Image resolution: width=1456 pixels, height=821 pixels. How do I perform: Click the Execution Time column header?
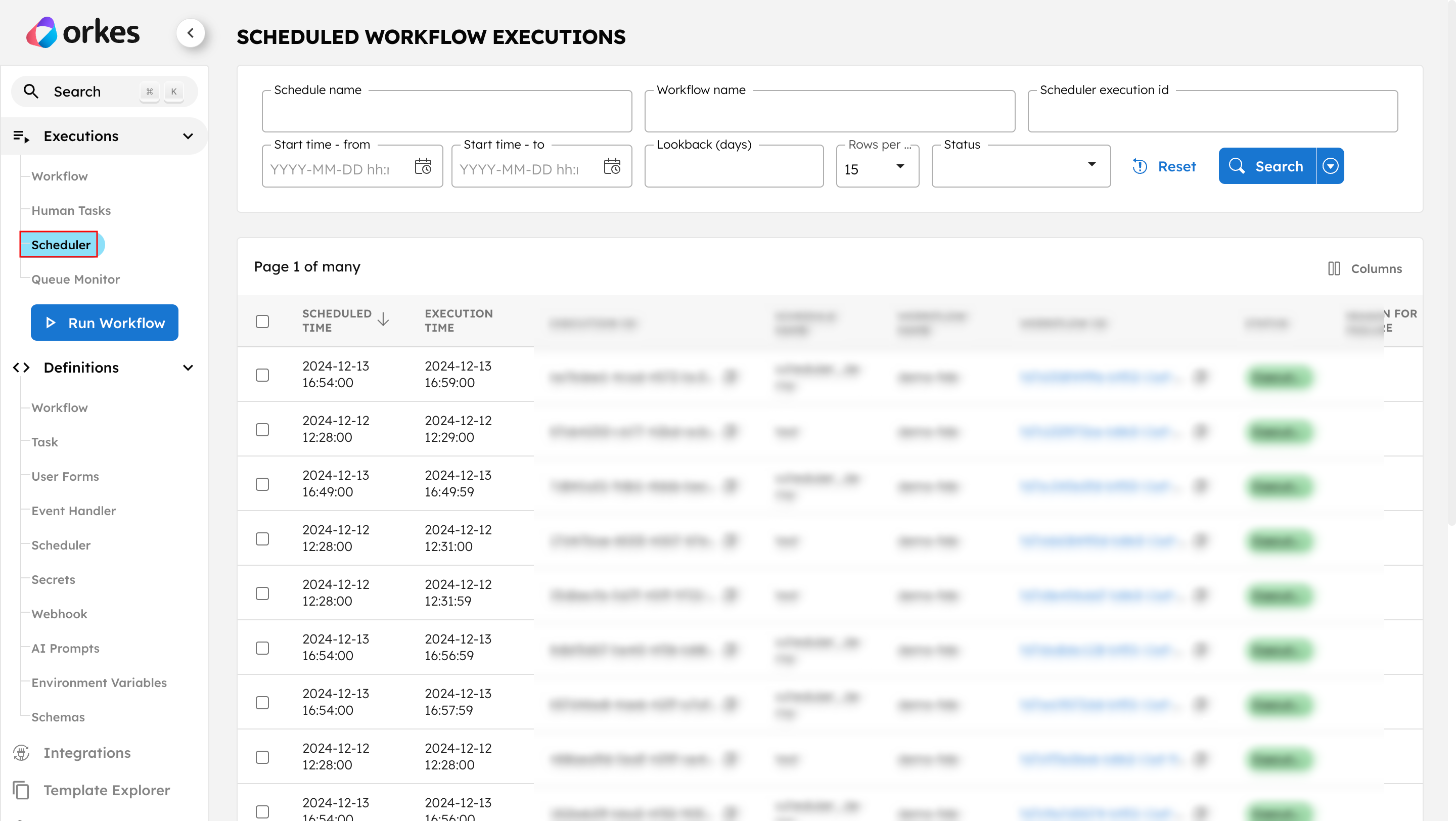coord(459,321)
